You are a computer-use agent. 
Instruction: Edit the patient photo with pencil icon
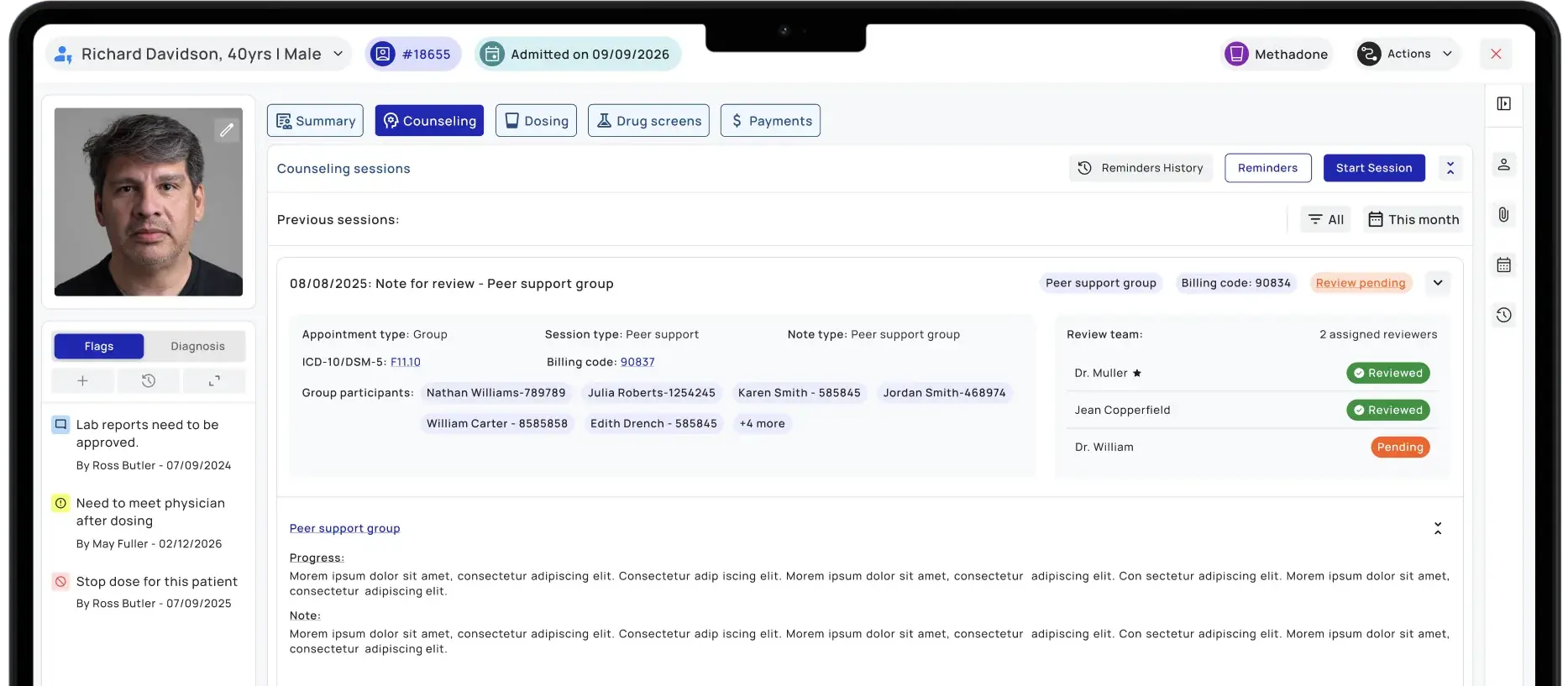pos(227,129)
